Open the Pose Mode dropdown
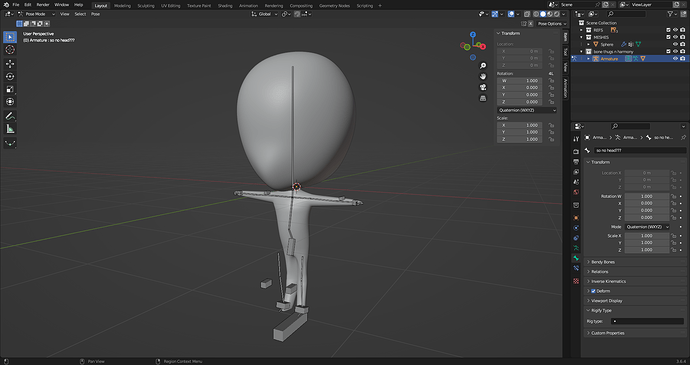 point(37,14)
